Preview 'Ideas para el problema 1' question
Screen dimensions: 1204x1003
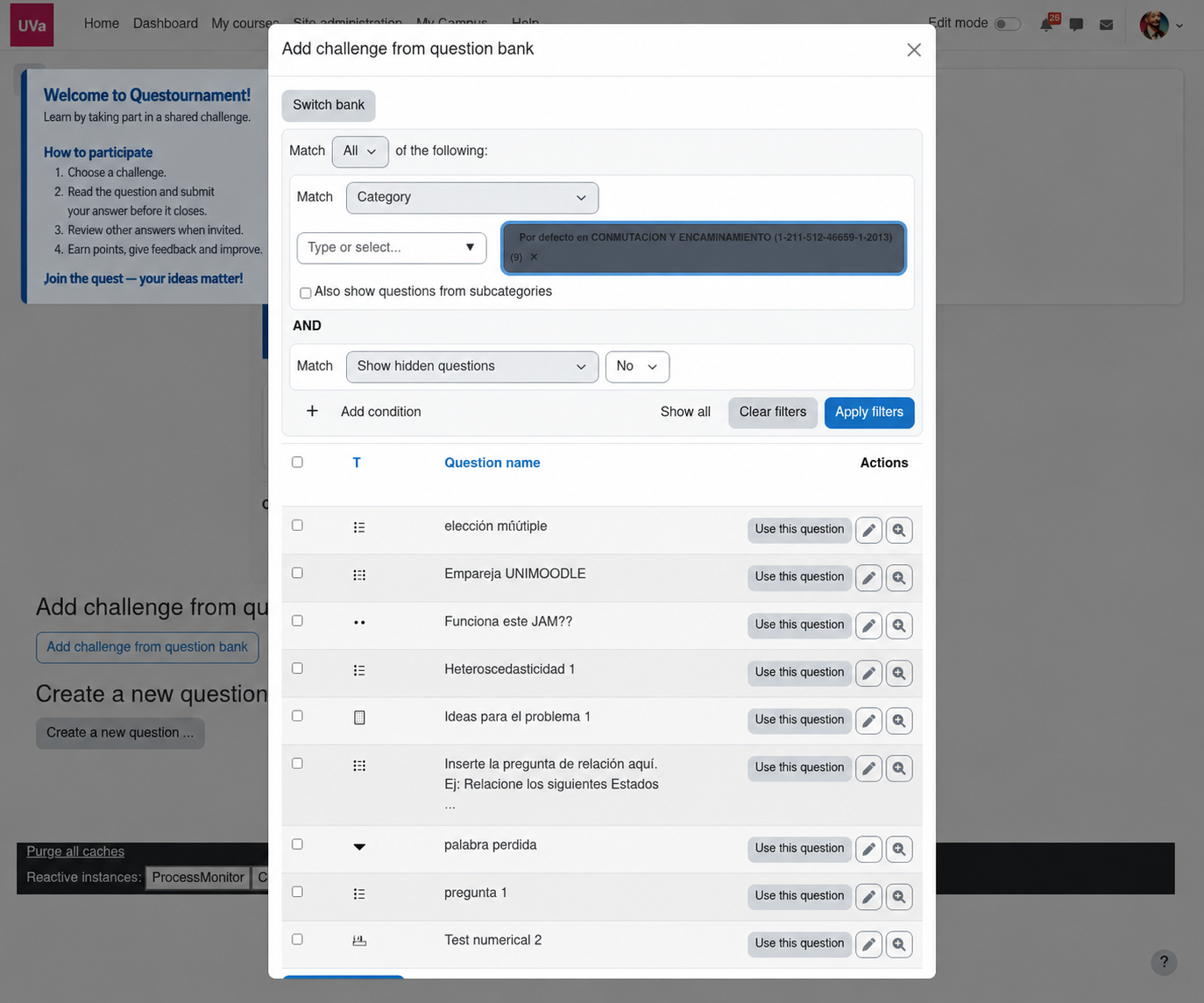point(899,720)
